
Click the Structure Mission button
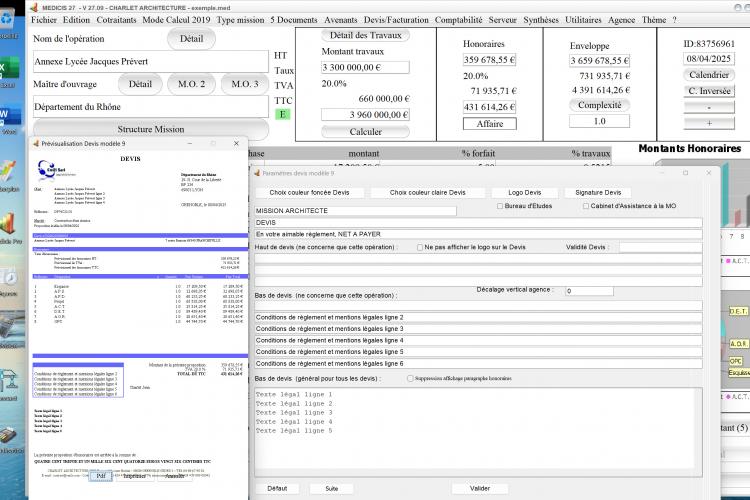151,129
